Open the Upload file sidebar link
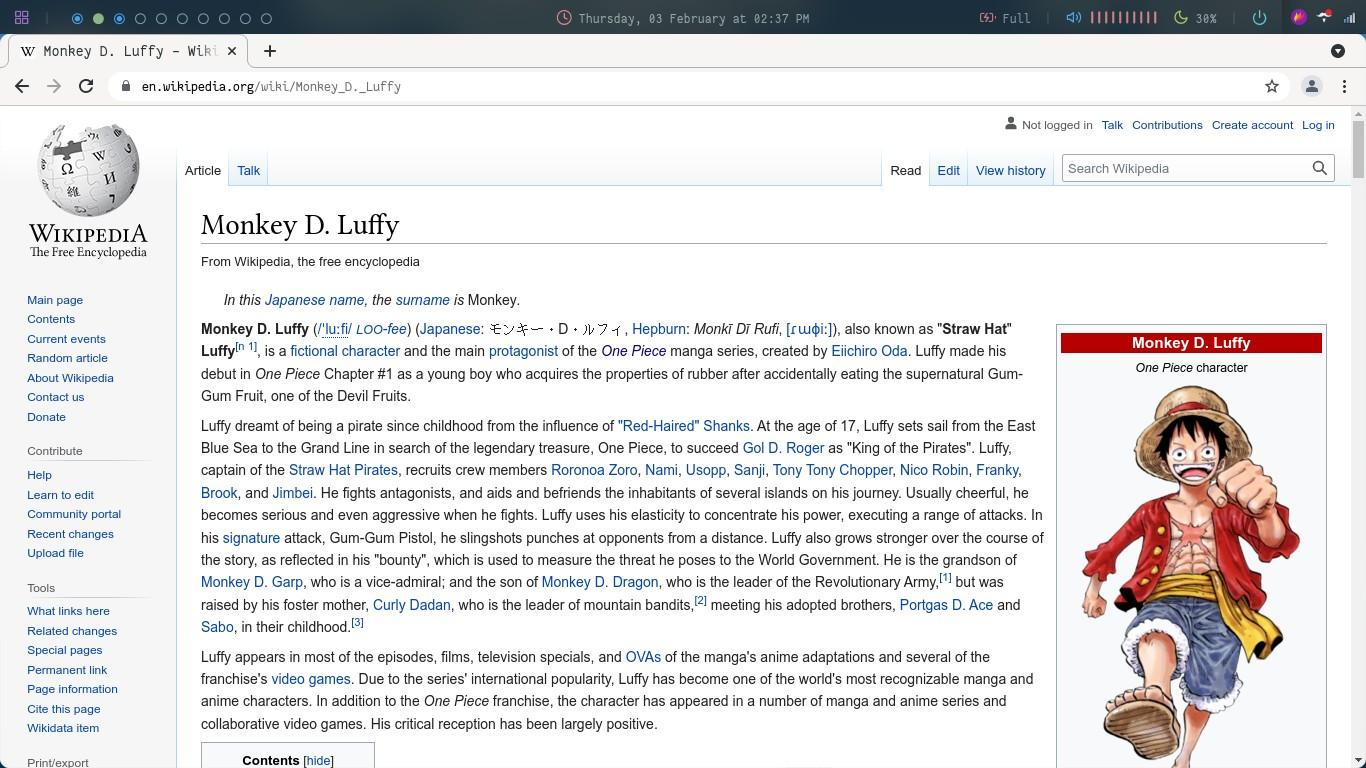 point(55,553)
